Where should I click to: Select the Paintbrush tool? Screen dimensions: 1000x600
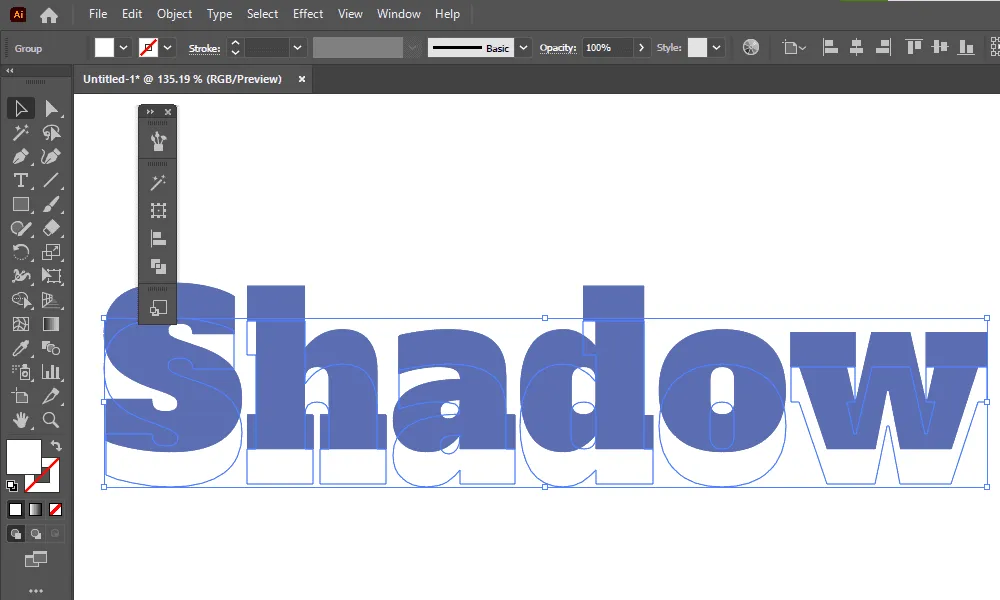(x=51, y=205)
